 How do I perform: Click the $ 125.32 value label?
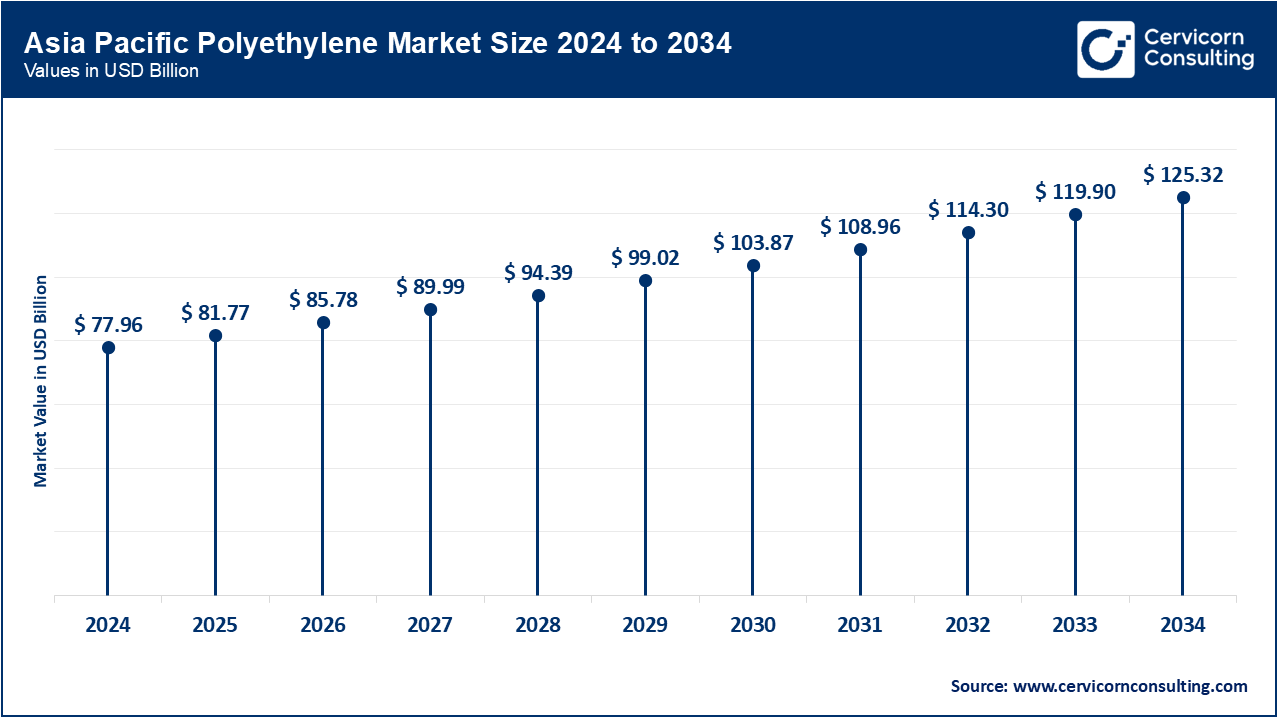(1184, 174)
